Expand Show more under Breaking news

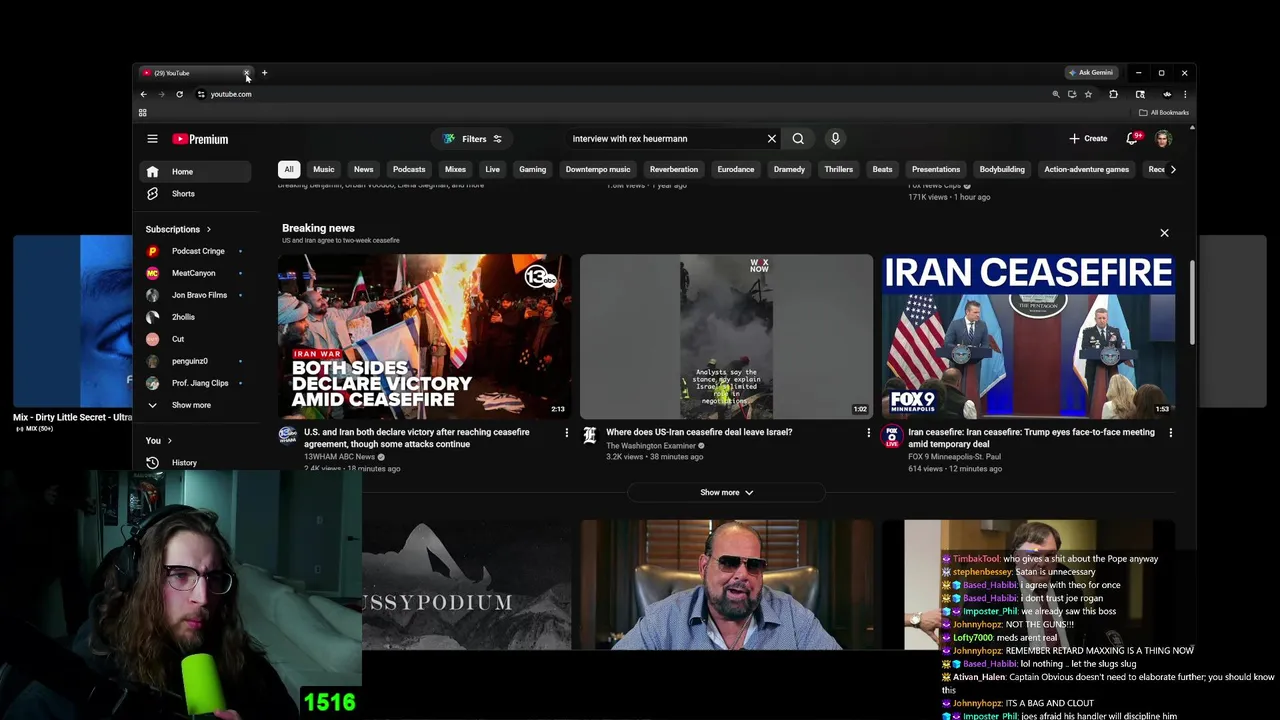point(726,492)
